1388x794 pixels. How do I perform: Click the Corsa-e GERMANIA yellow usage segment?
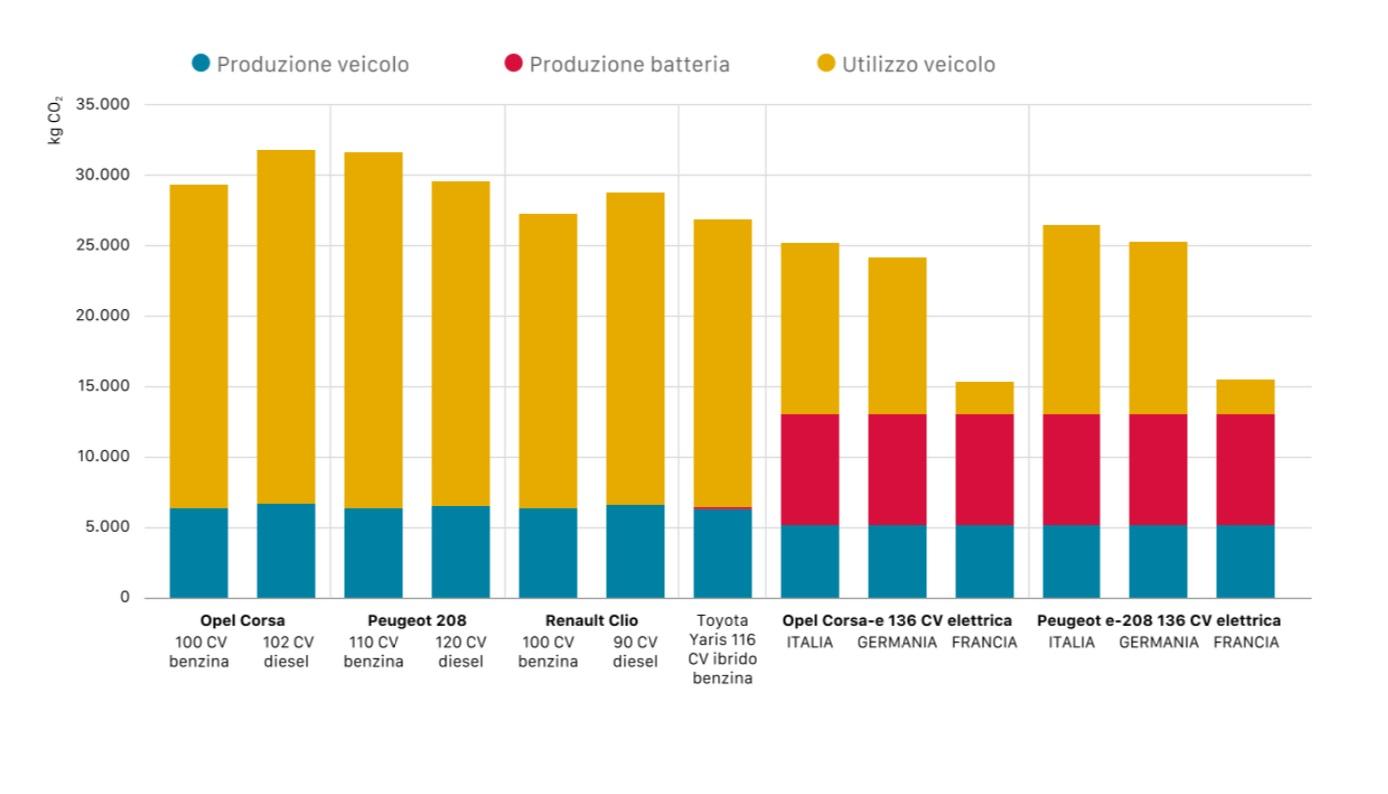[897, 336]
